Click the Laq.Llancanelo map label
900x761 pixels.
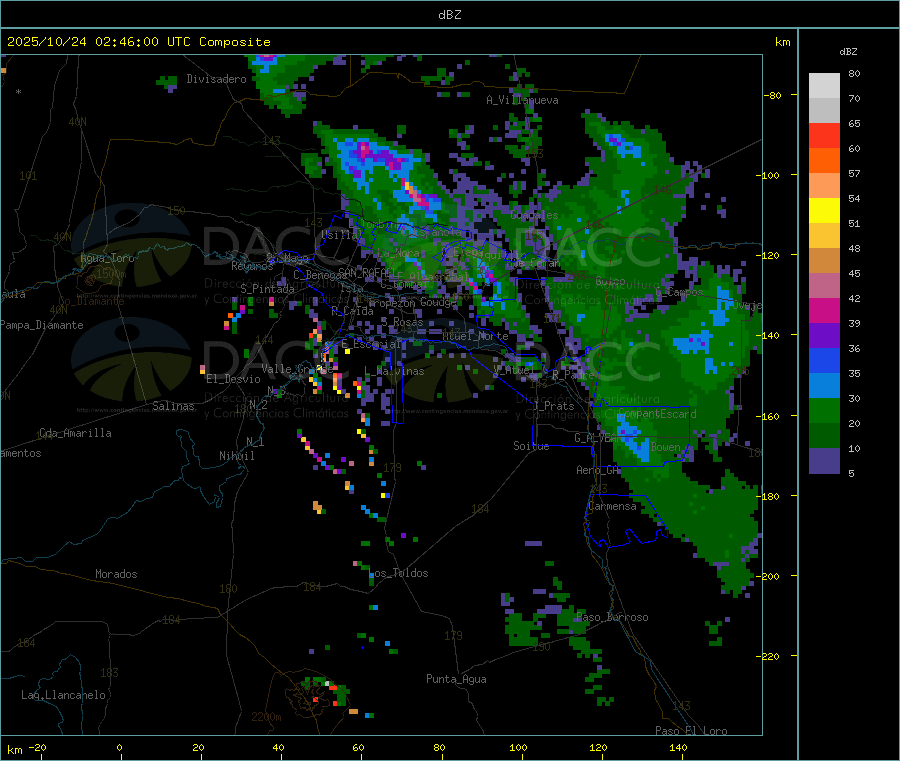[63, 695]
